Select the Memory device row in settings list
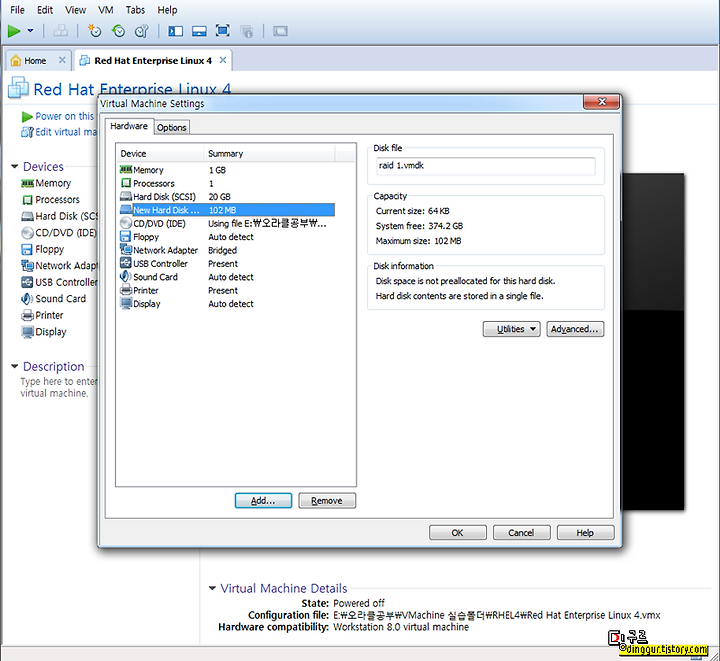 pos(227,170)
